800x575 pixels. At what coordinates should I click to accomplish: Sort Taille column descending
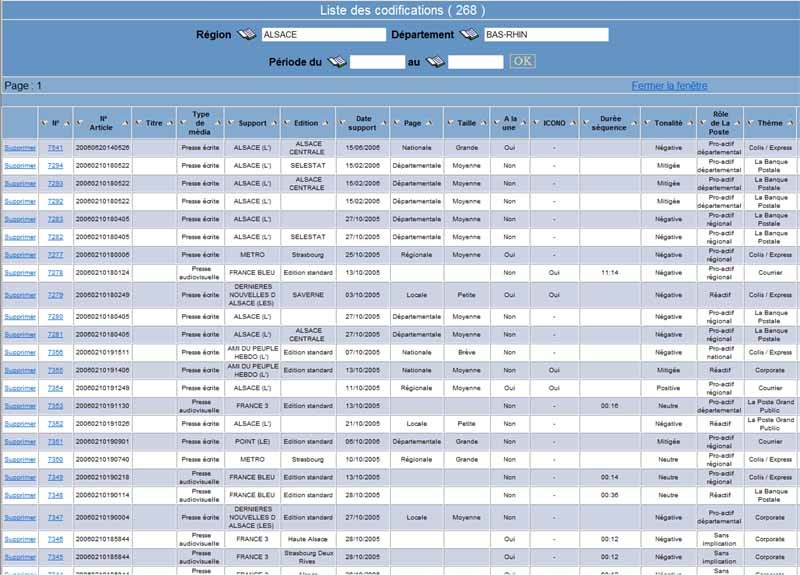[x=450, y=123]
